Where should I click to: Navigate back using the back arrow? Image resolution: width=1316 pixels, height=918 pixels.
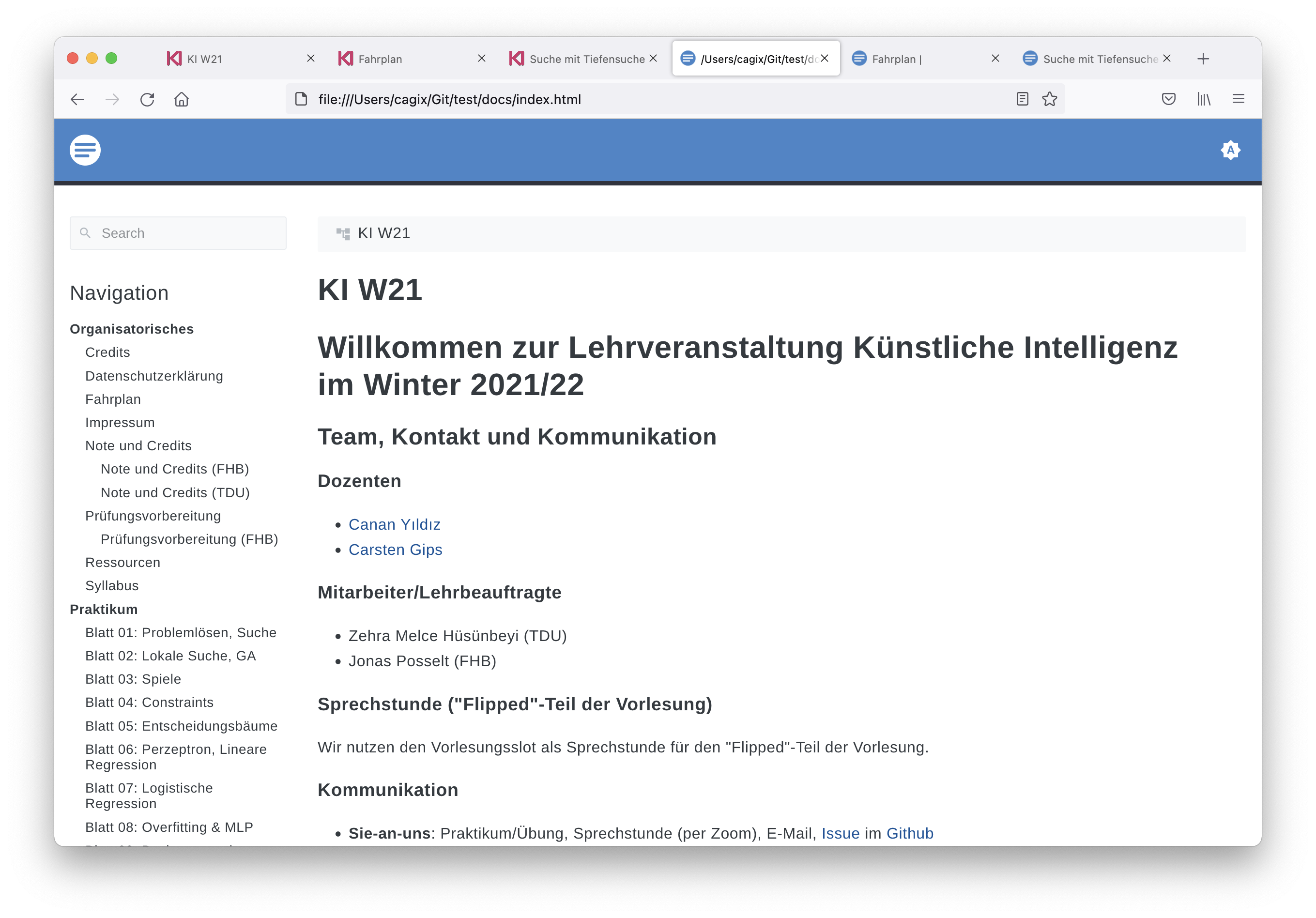click(x=77, y=99)
